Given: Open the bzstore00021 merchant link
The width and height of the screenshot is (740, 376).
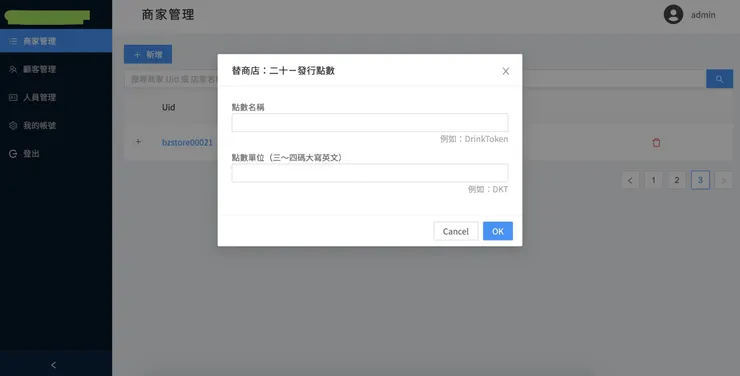Looking at the screenshot, I should coord(187,142).
